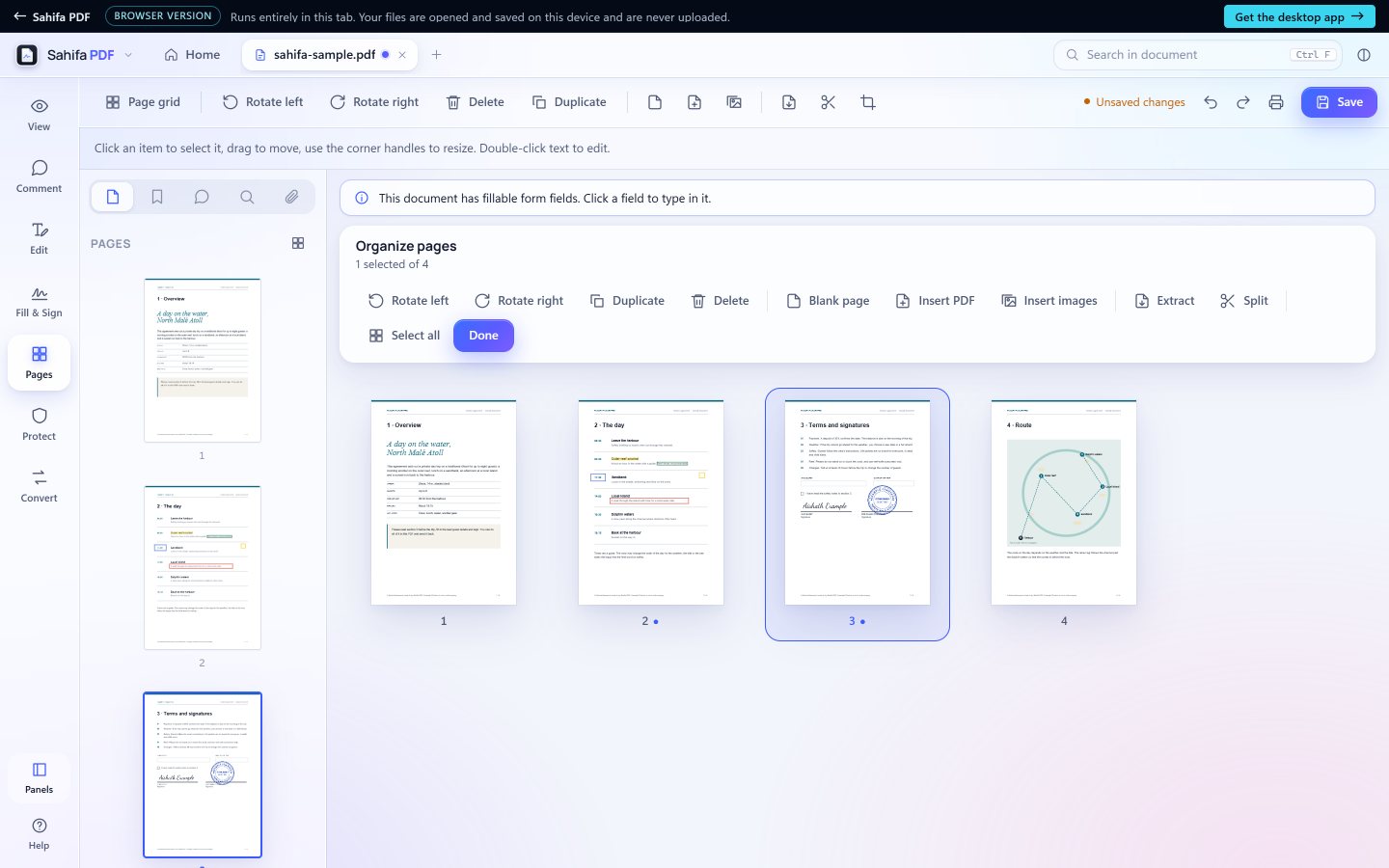
Task: Expand the Sahifa PDF app menu chevron
Action: [x=128, y=55]
